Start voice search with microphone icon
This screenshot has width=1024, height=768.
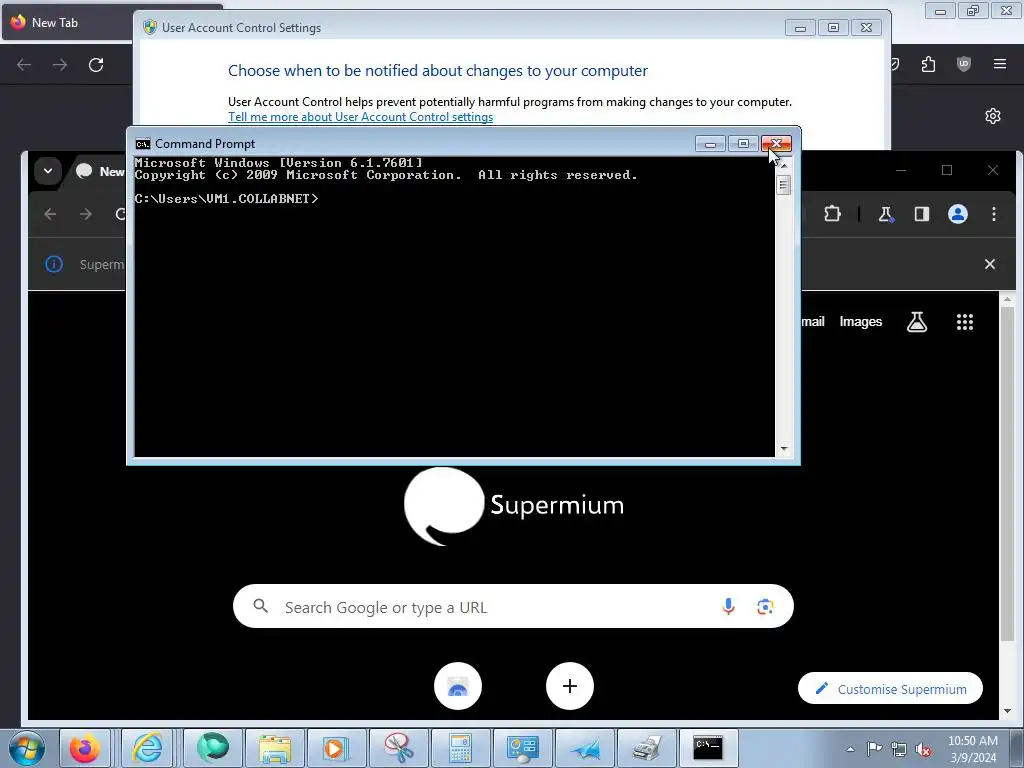pos(729,607)
